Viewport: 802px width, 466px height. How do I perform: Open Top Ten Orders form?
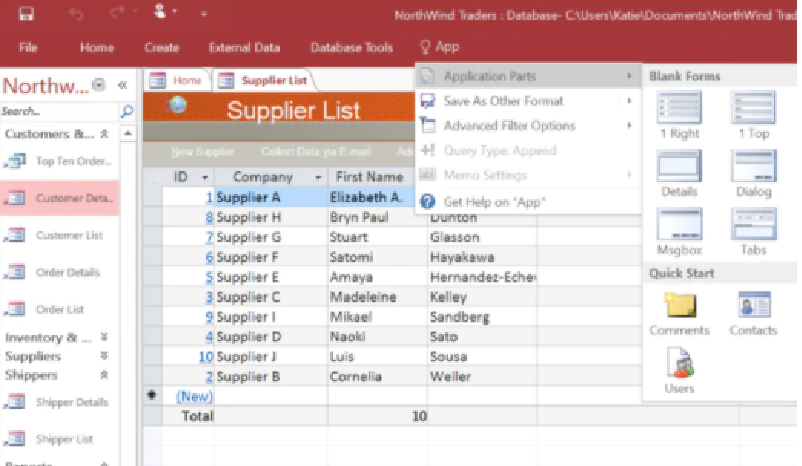tap(59, 161)
